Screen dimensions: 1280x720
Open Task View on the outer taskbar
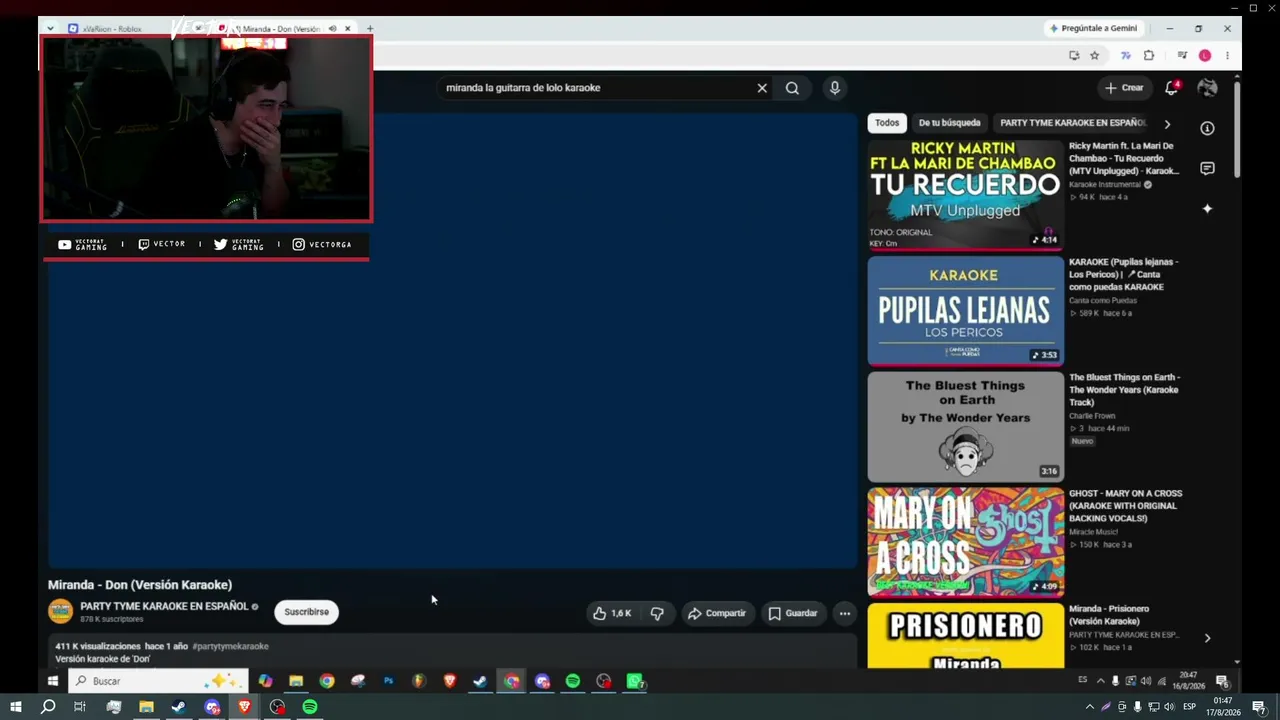point(80,707)
